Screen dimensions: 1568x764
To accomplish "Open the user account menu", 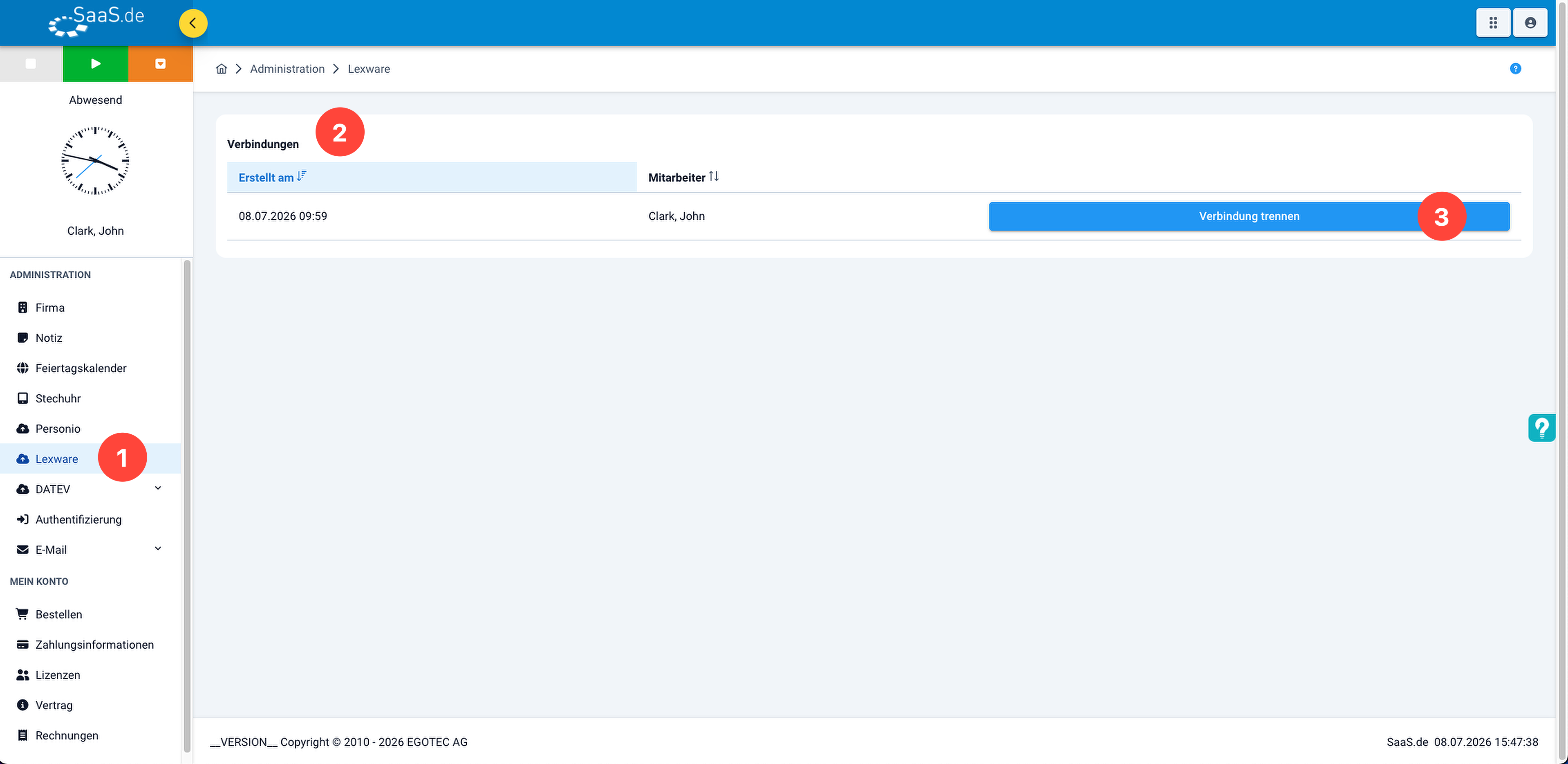I will point(1530,22).
